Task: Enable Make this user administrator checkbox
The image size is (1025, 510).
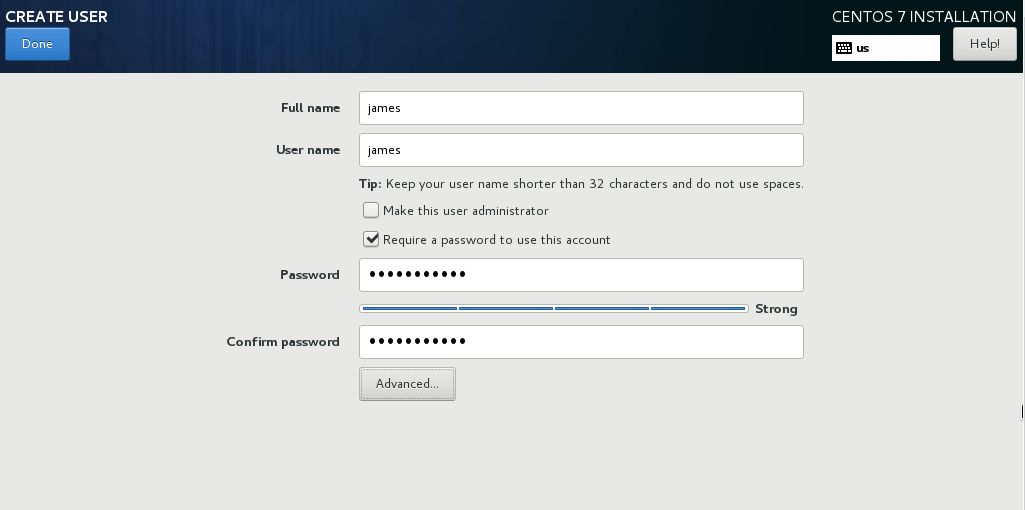Action: pyautogui.click(x=371, y=211)
